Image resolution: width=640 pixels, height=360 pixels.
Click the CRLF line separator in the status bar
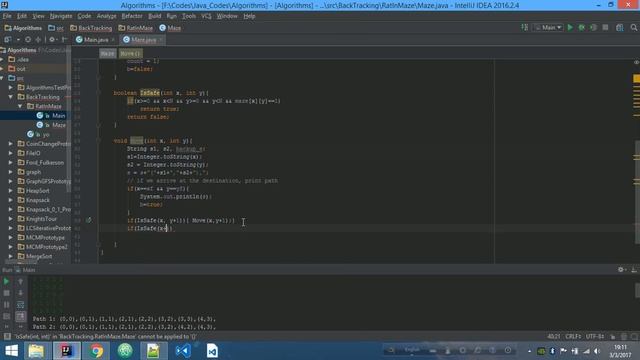click(573, 337)
